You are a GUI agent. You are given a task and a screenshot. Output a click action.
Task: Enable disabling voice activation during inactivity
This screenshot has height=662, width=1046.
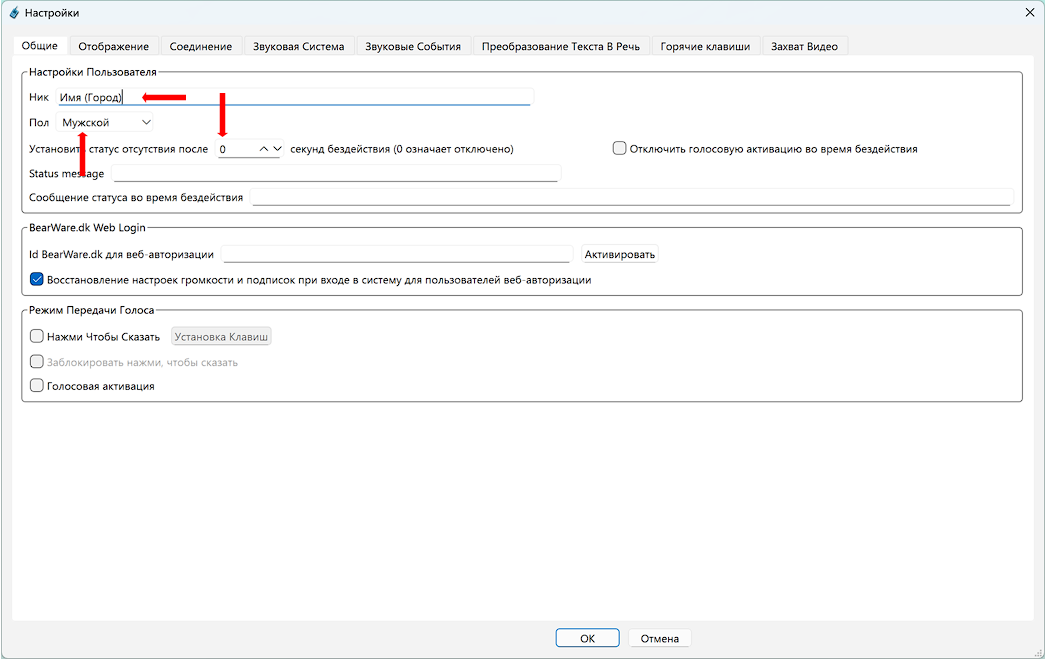click(x=620, y=149)
